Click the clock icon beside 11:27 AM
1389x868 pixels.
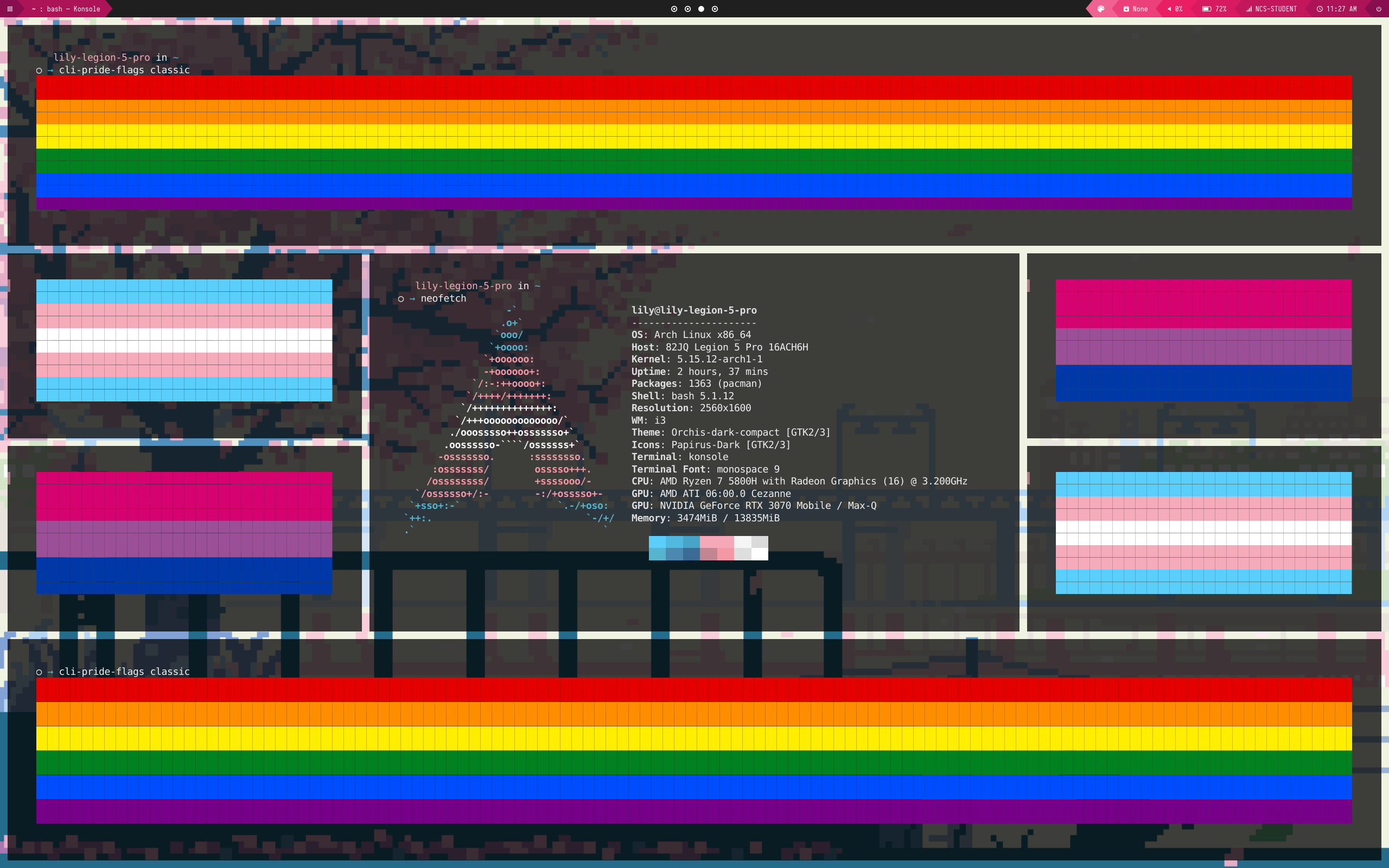coord(1320,9)
